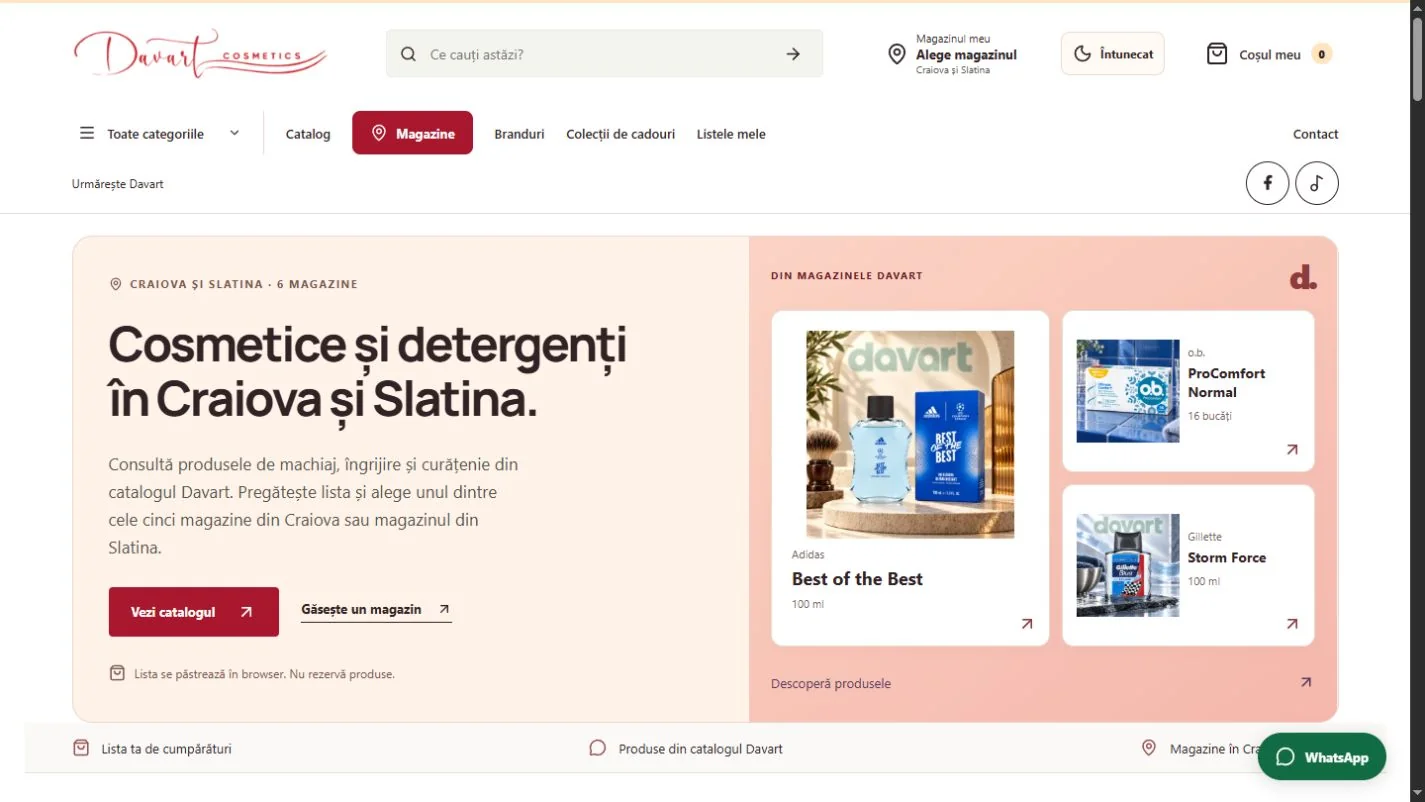This screenshot has width=1425, height=802.
Task: Open Colecții de cadouri menu item
Action: 620,134
